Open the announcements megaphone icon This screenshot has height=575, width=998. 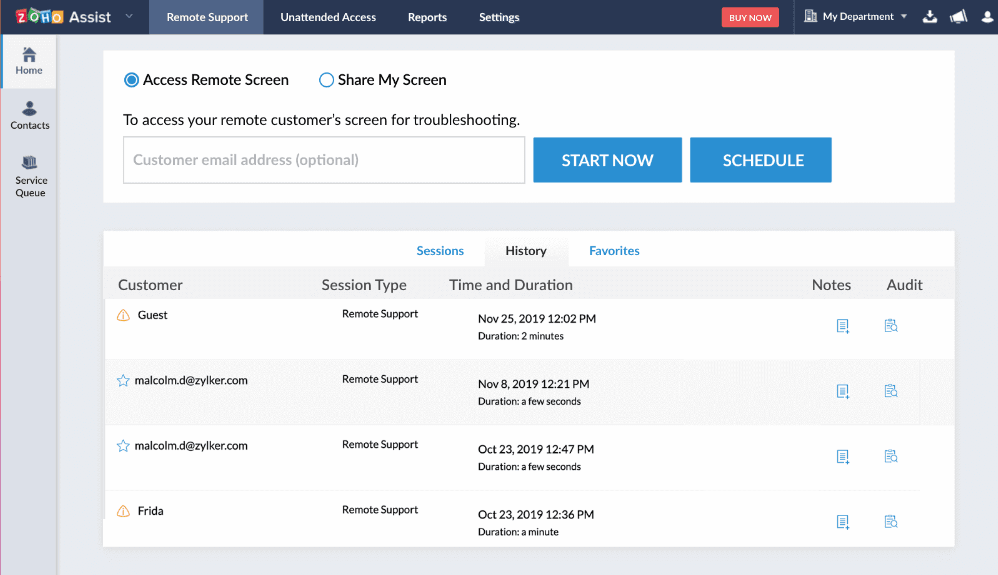click(958, 17)
